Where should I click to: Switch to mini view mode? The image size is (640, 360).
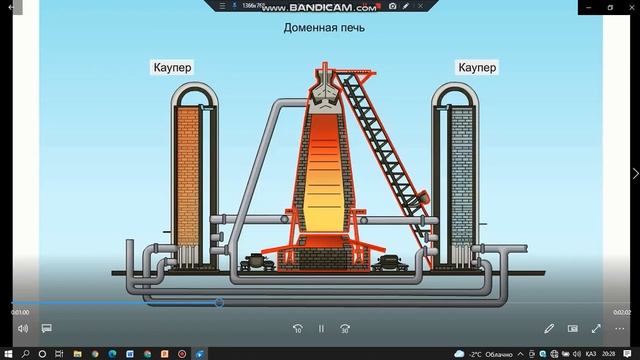point(573,328)
